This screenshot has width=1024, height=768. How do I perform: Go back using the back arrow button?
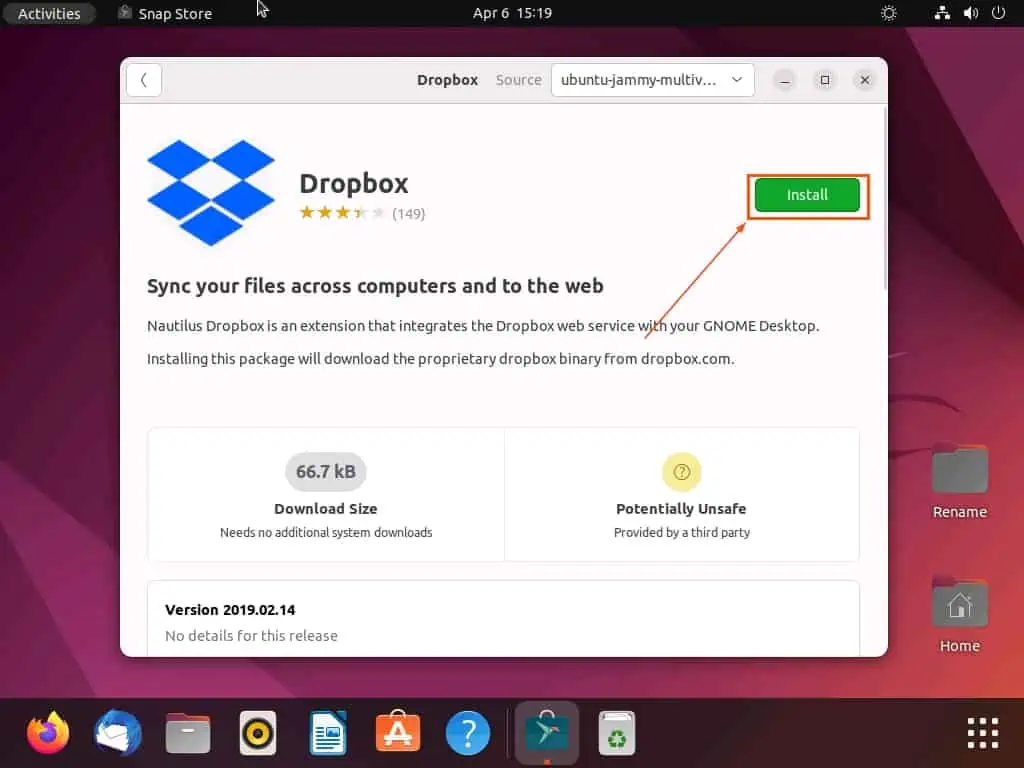click(143, 80)
